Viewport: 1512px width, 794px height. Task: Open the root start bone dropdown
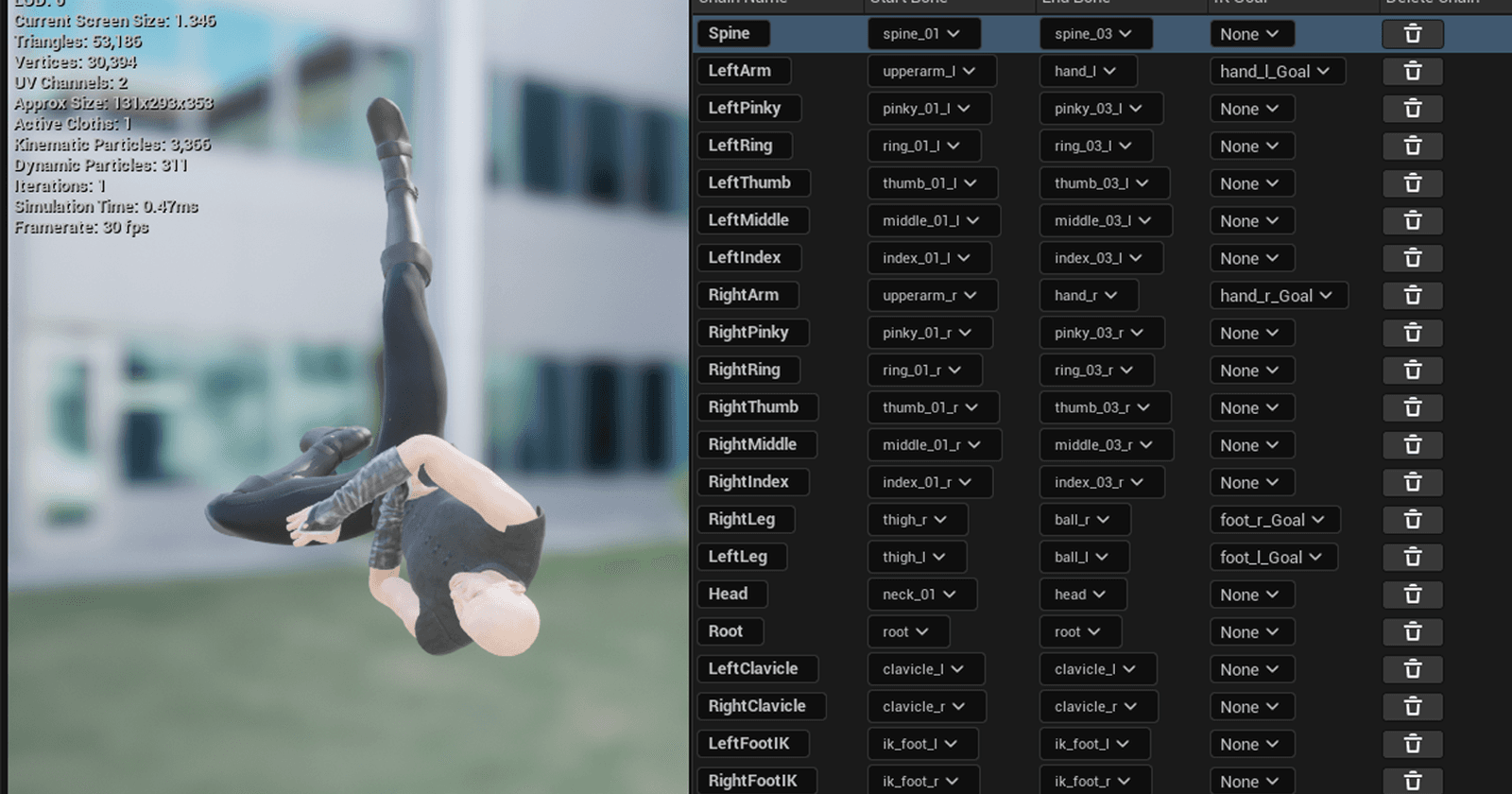[x=908, y=631]
